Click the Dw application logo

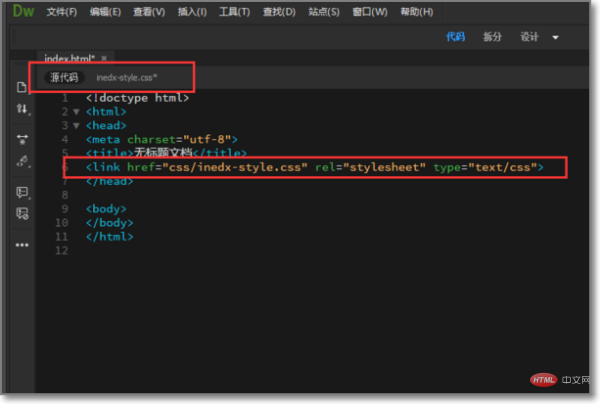pyautogui.click(x=23, y=11)
